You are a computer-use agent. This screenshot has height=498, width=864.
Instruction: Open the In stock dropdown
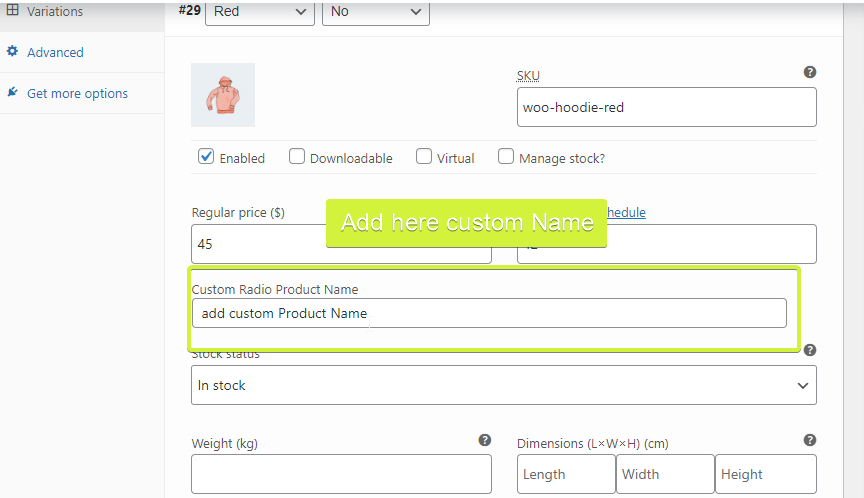[x=504, y=386]
